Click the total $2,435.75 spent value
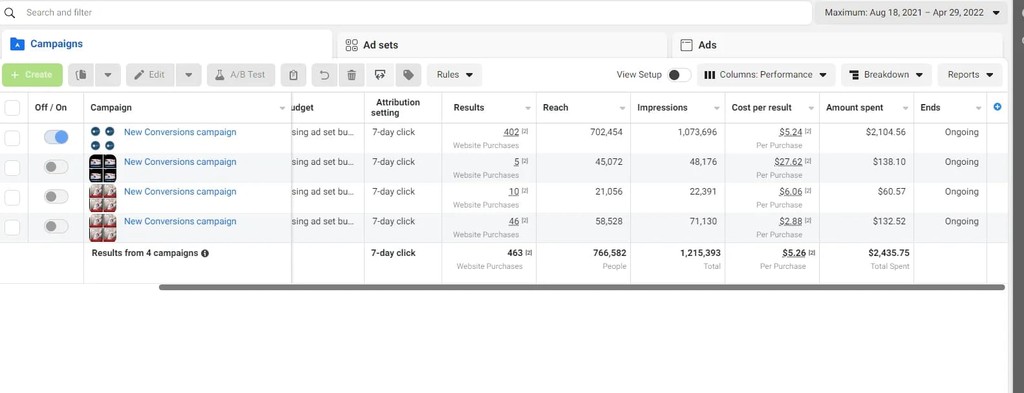This screenshot has height=393, width=1024. click(x=888, y=253)
